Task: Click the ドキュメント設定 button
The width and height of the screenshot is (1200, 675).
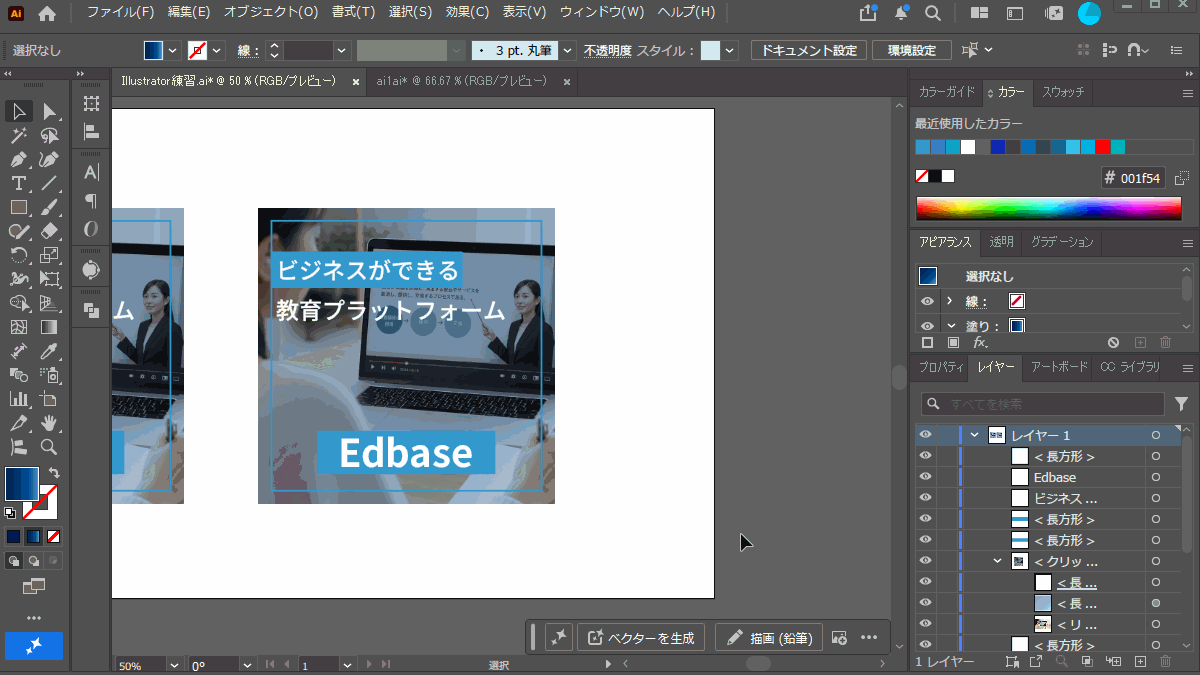Action: pyautogui.click(x=809, y=50)
